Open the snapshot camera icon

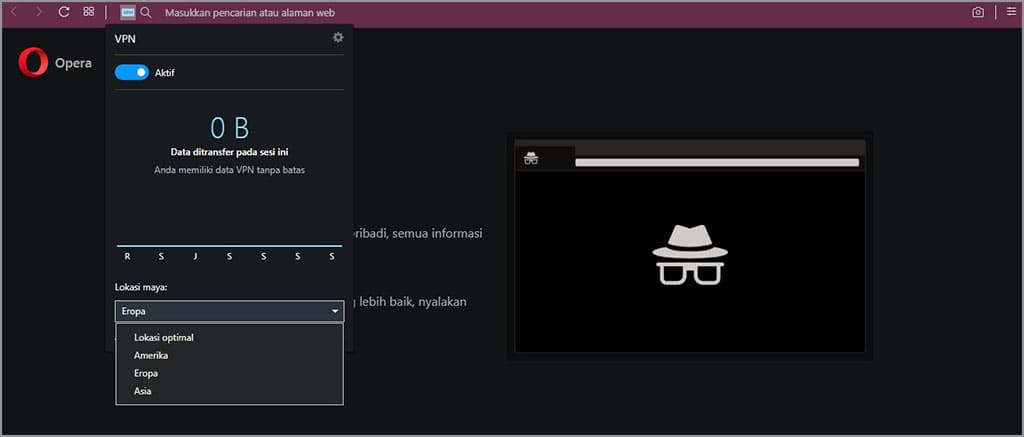click(978, 12)
